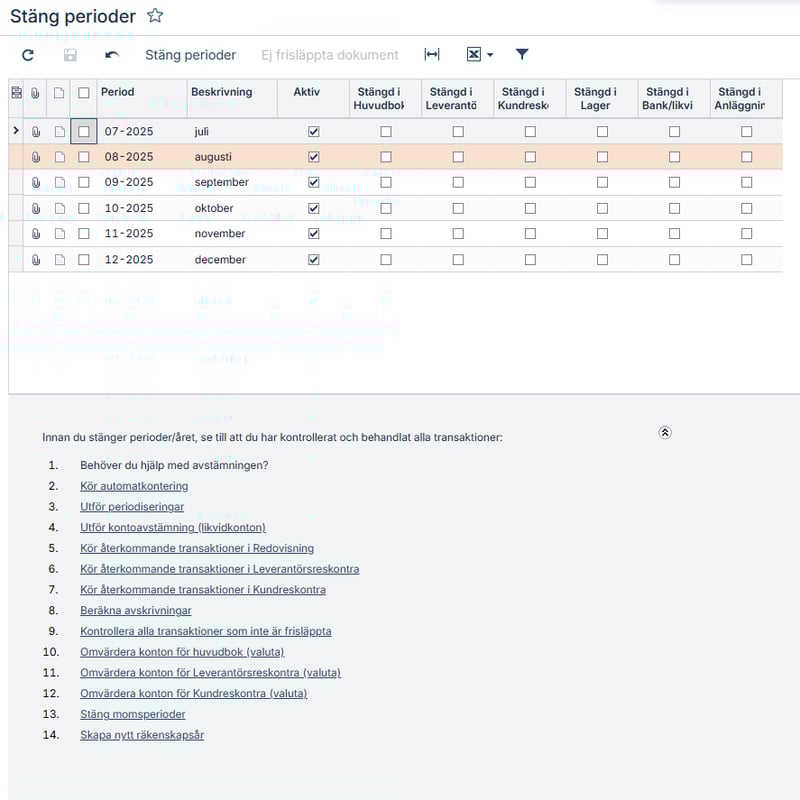Click the undo arrow icon
This screenshot has height=800, width=800.
112,55
